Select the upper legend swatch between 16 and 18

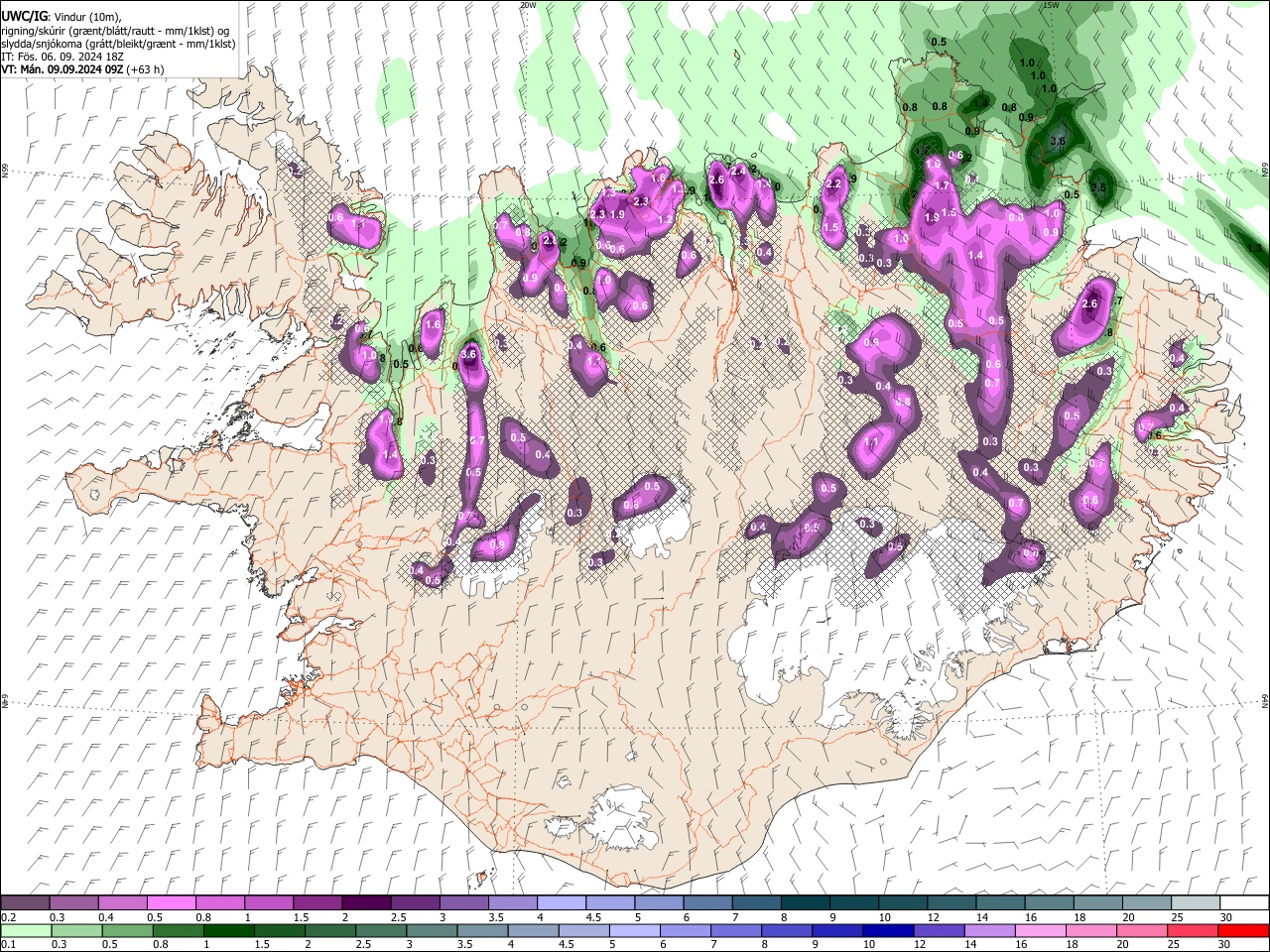1049,902
